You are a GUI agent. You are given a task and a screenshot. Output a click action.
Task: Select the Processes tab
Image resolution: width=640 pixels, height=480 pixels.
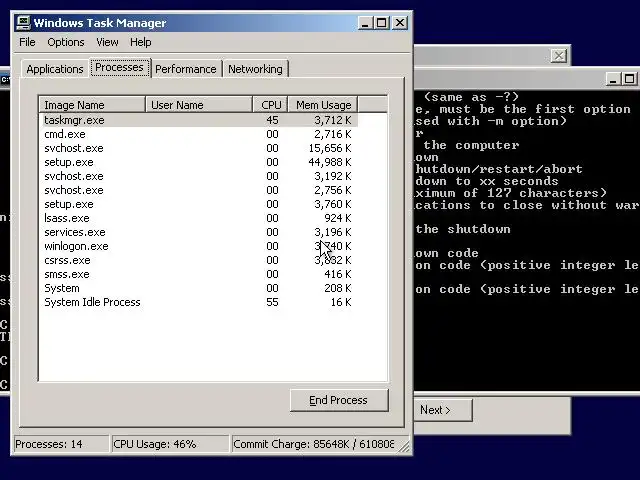click(x=119, y=67)
